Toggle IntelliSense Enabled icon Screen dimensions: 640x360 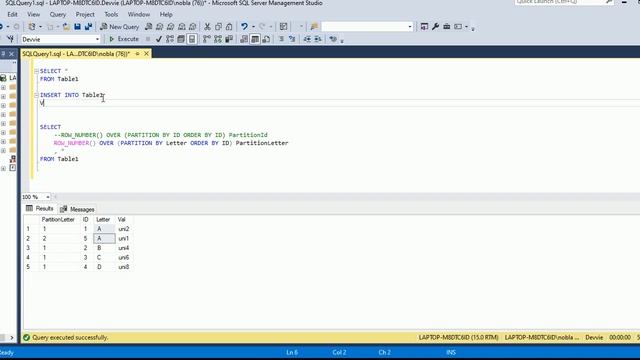pos(192,39)
